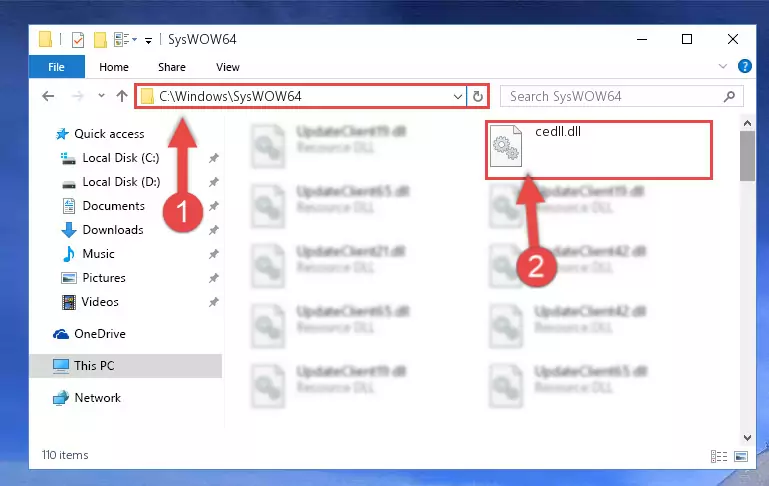Image resolution: width=769 pixels, height=486 pixels.
Task: Click the New folder icon in title bar
Action: coord(100,39)
